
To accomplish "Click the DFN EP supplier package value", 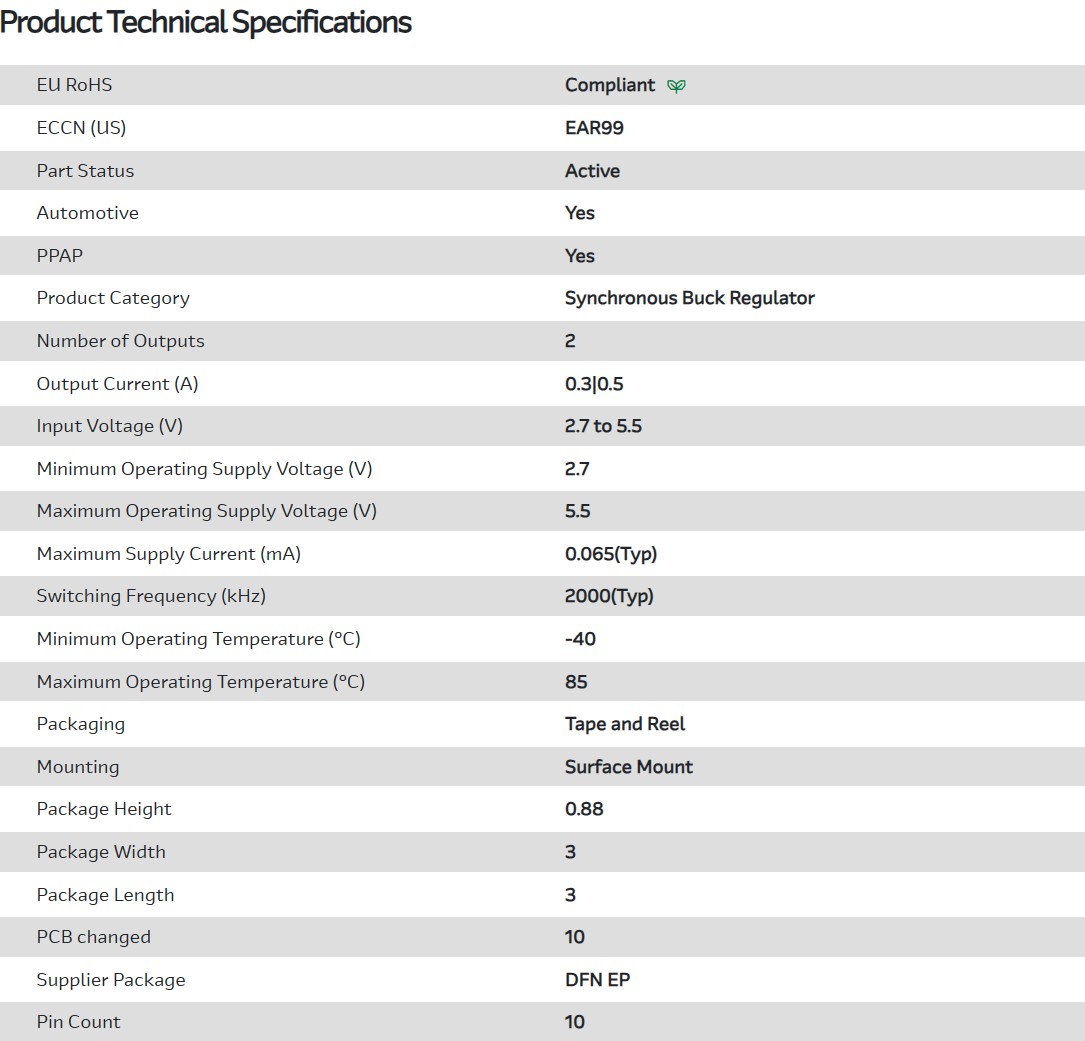I will point(597,980).
